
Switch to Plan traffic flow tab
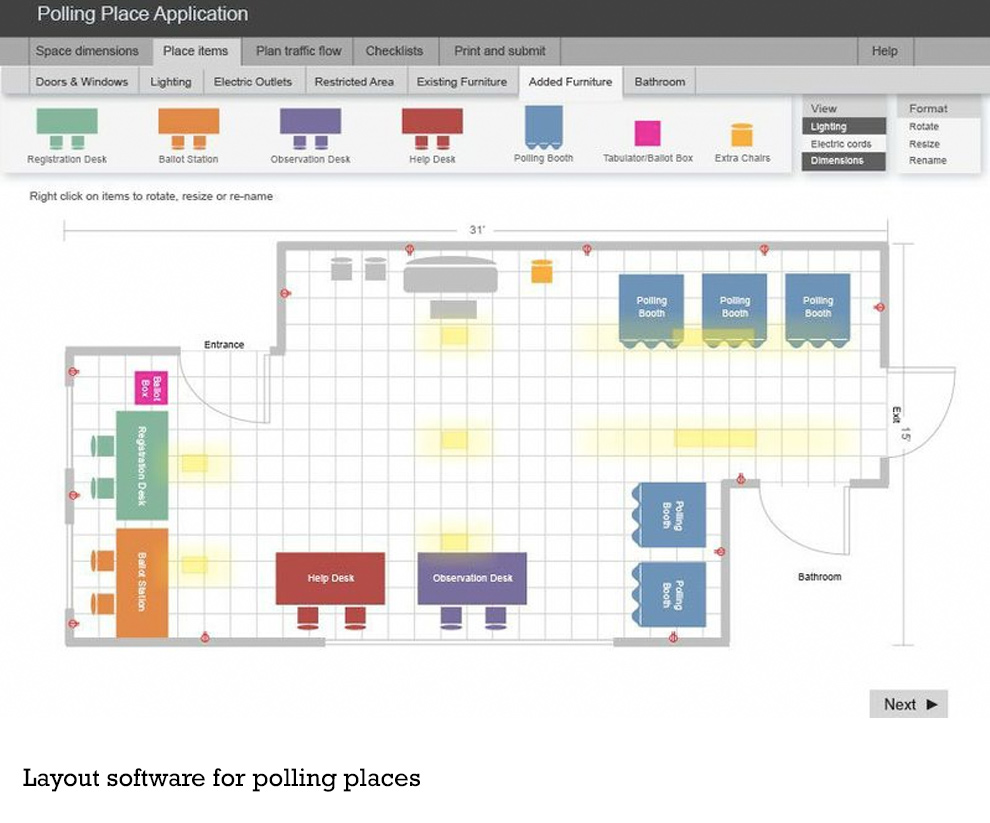pos(298,51)
